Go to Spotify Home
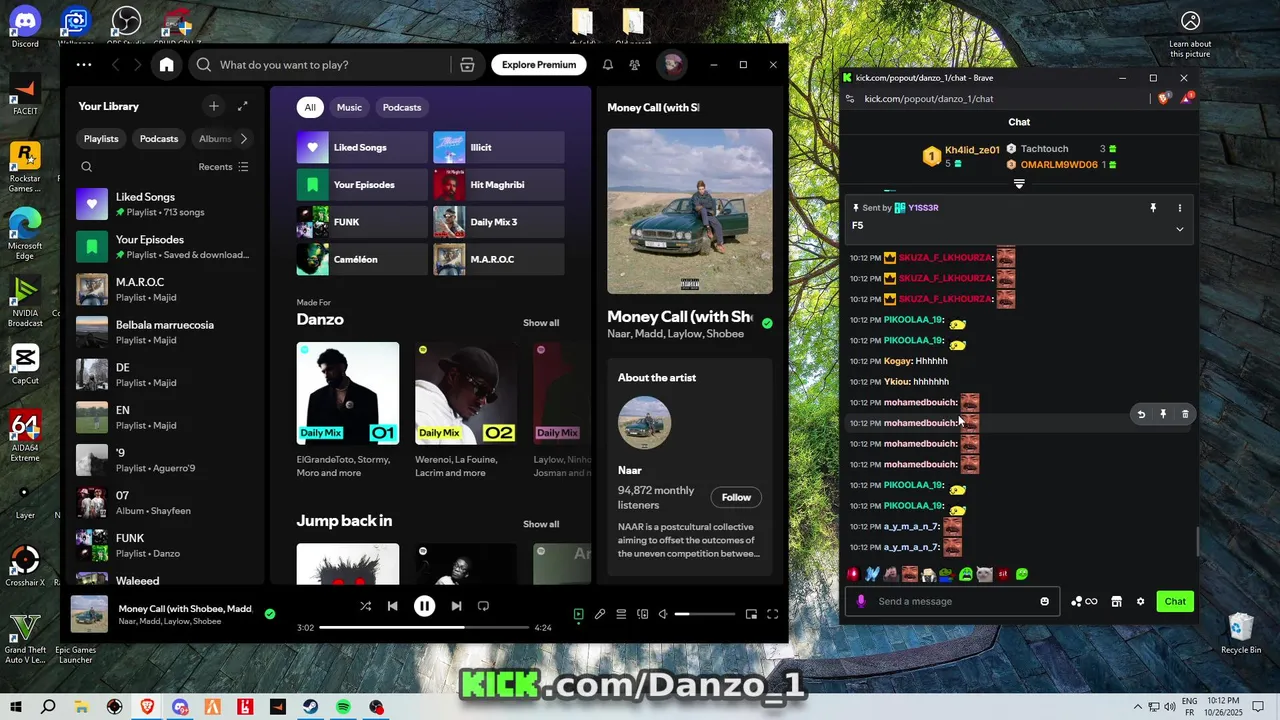Viewport: 1280px width, 720px height. click(166, 65)
